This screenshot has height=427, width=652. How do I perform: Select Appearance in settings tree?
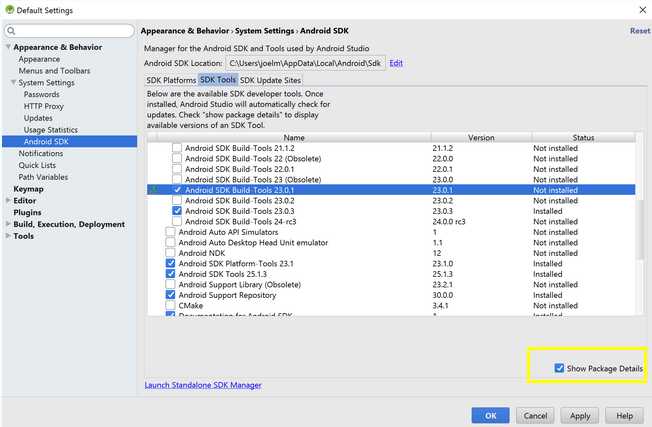tap(39, 59)
